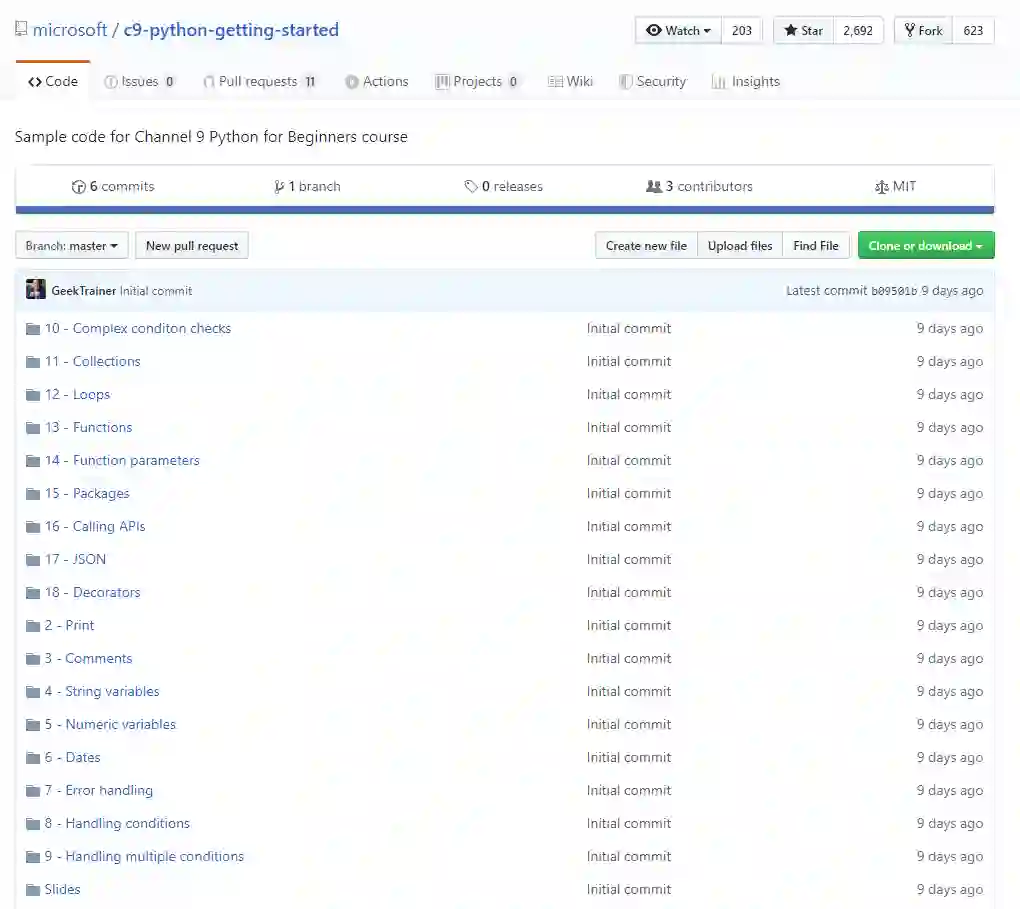Select folder icon beside 7 - Error handling
The width and height of the screenshot is (1020, 909).
[x=33, y=791]
